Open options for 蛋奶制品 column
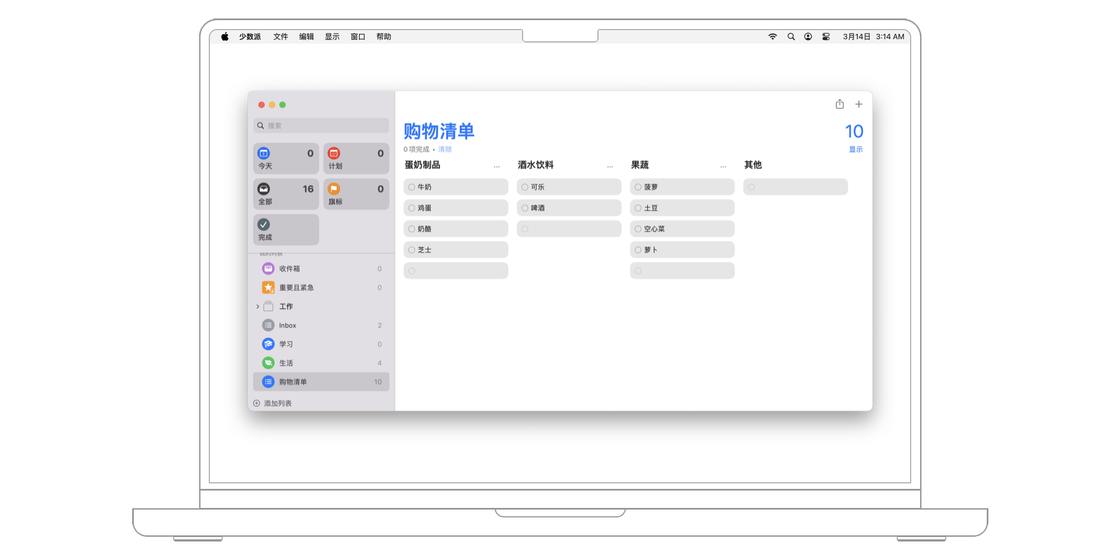This screenshot has width=1120, height=560. point(496,166)
